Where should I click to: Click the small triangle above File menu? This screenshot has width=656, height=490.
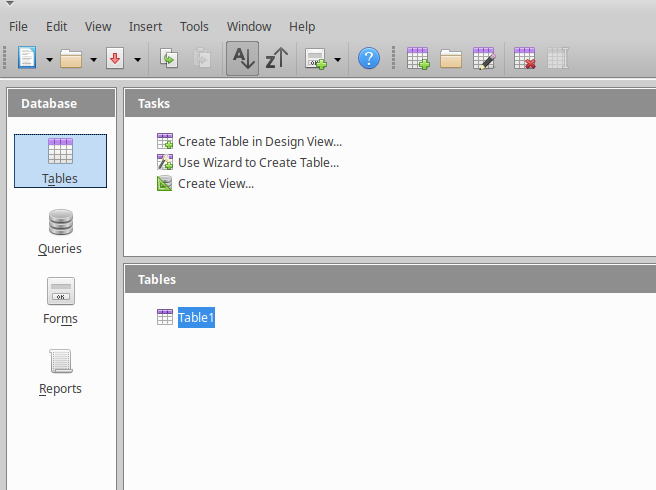(x=10, y=4)
